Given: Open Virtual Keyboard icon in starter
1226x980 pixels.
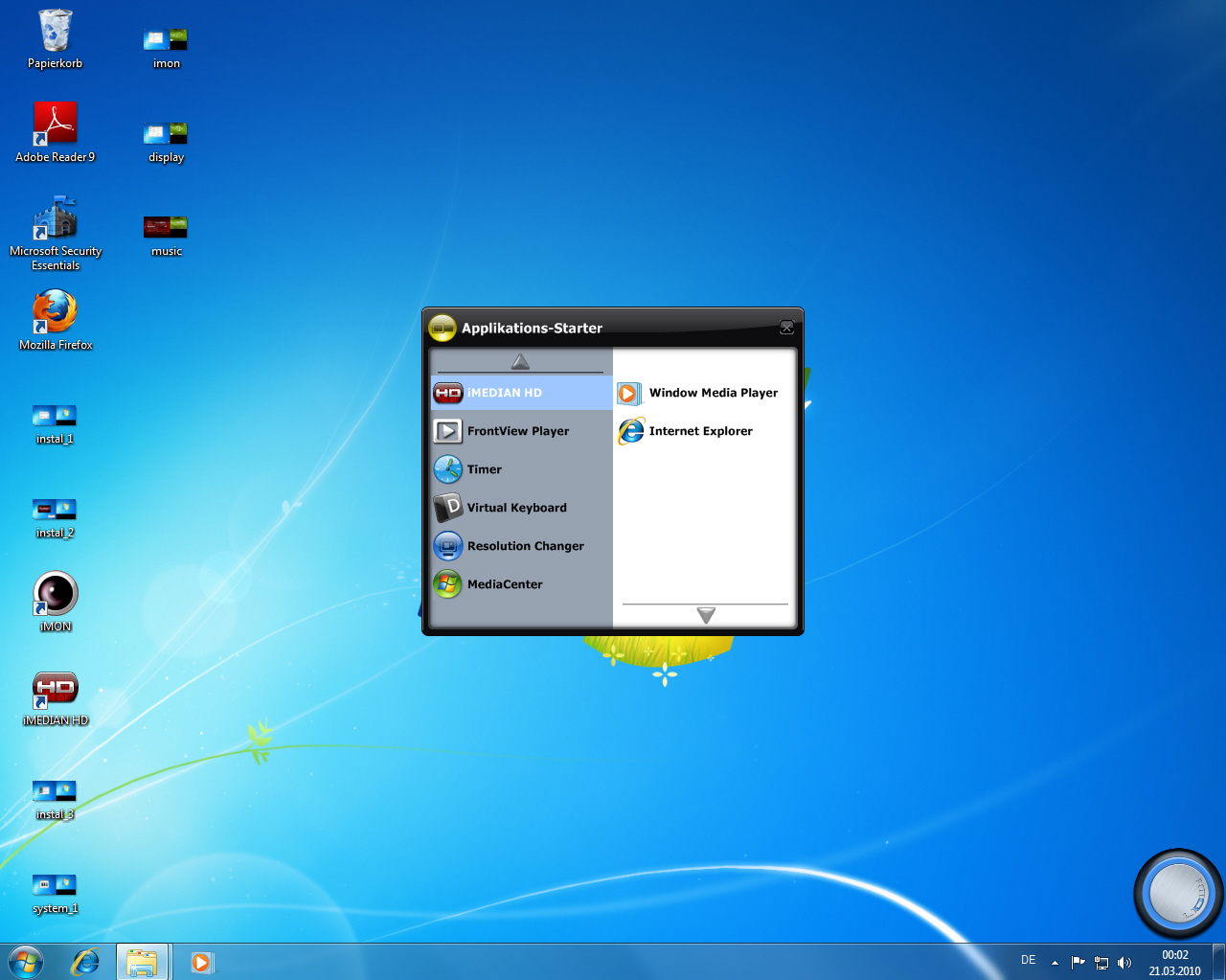Looking at the screenshot, I should tap(447, 508).
